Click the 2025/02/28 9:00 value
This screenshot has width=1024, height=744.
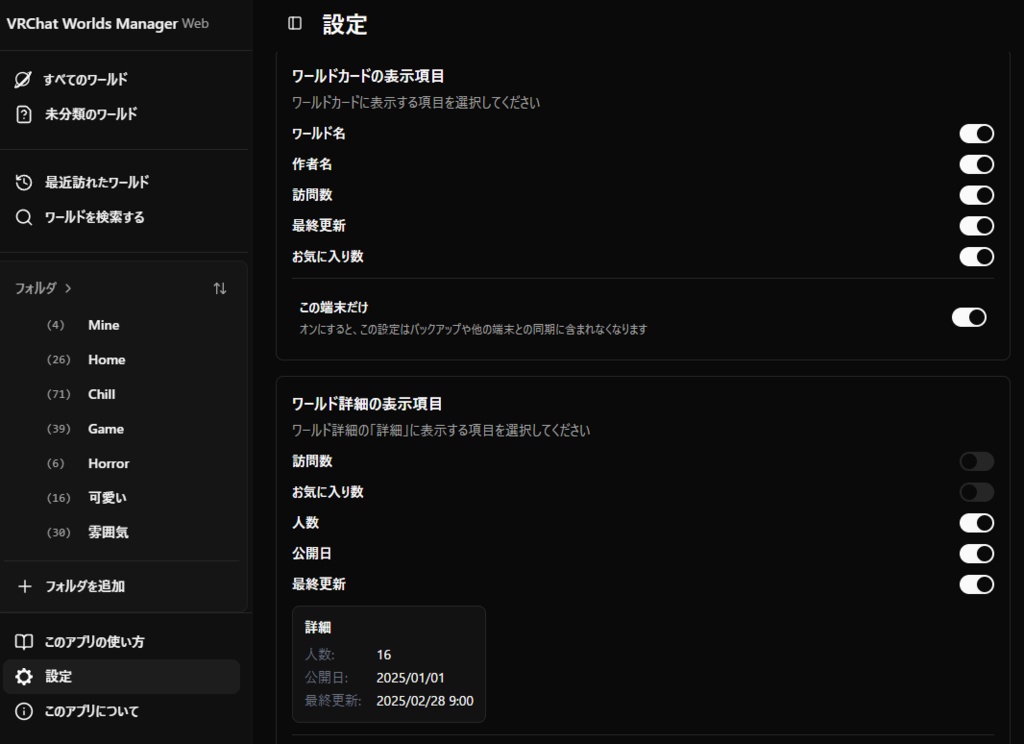(425, 701)
